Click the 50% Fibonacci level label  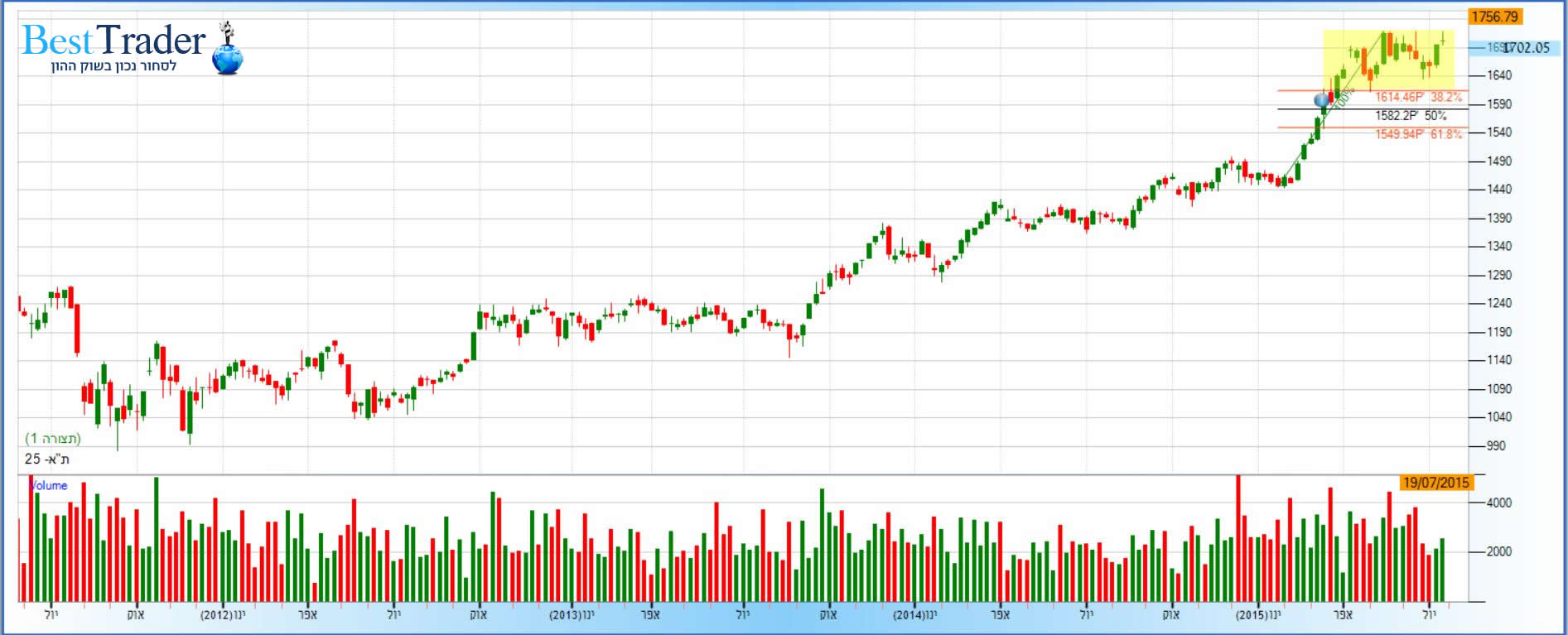pyautogui.click(x=1411, y=116)
